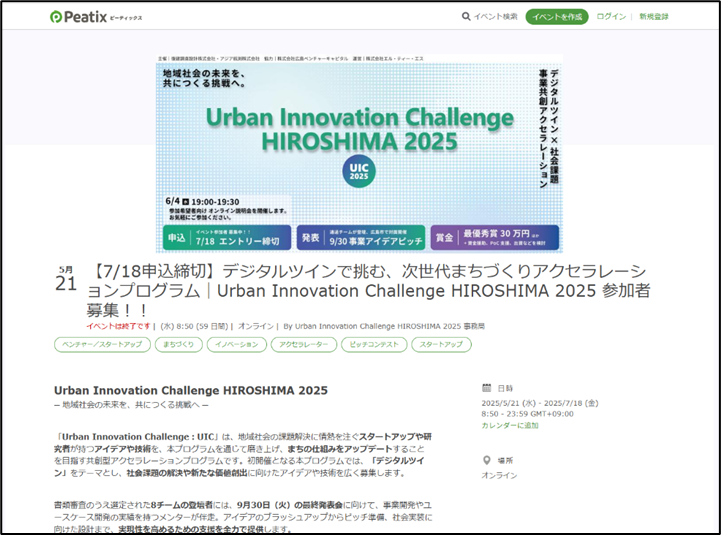721x535 pixels.
Task: Click the event banner image
Action: (358, 152)
